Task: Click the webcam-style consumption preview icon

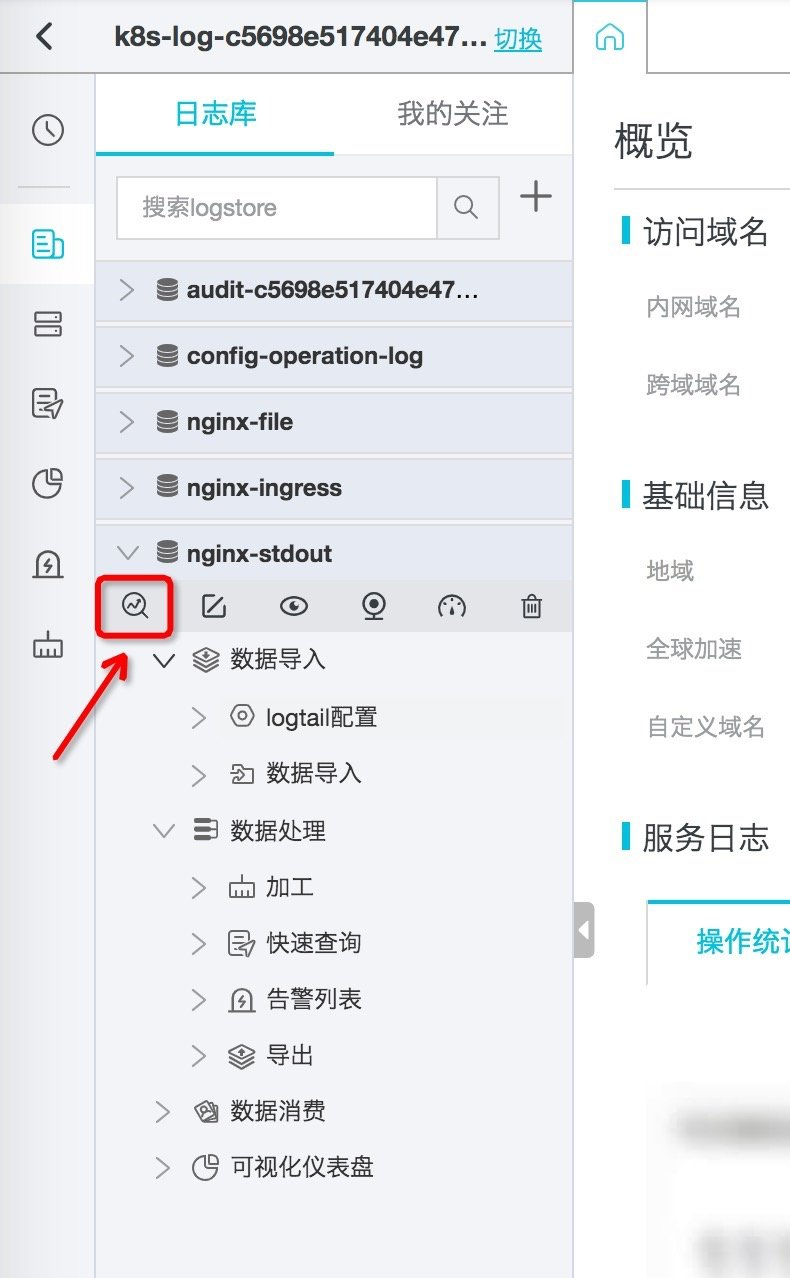Action: tap(373, 606)
